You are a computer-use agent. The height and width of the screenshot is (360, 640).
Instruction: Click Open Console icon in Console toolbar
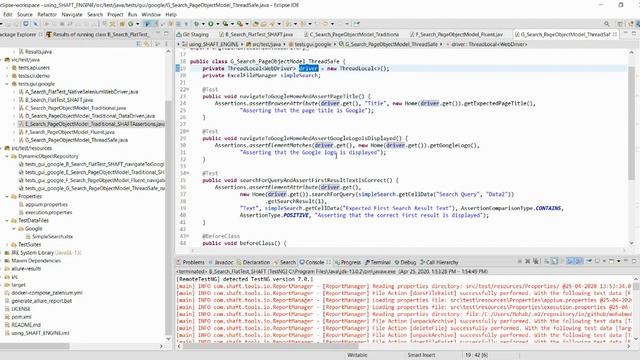pos(611,261)
